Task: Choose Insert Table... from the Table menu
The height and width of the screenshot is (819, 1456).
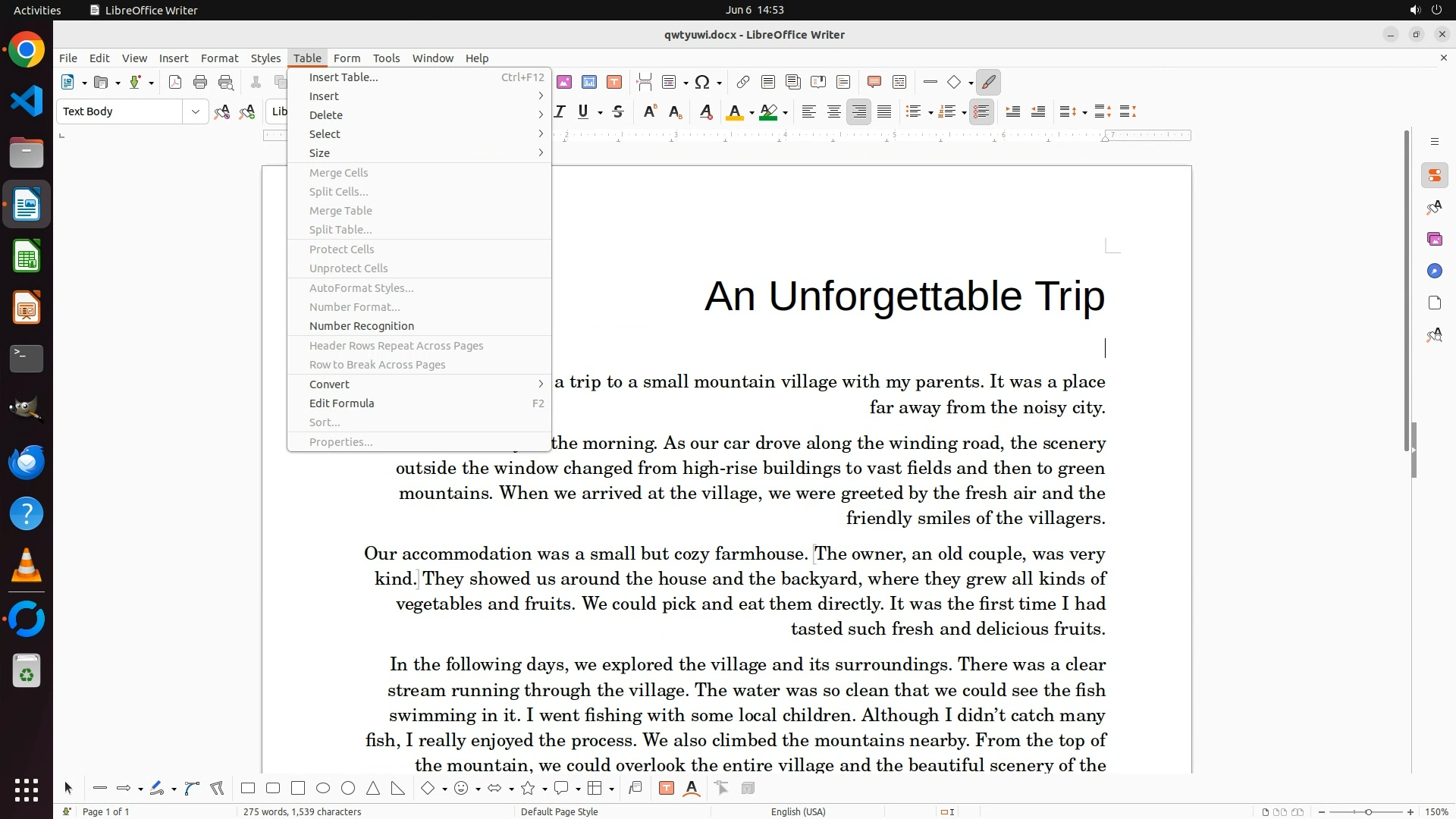Action: pos(344,77)
